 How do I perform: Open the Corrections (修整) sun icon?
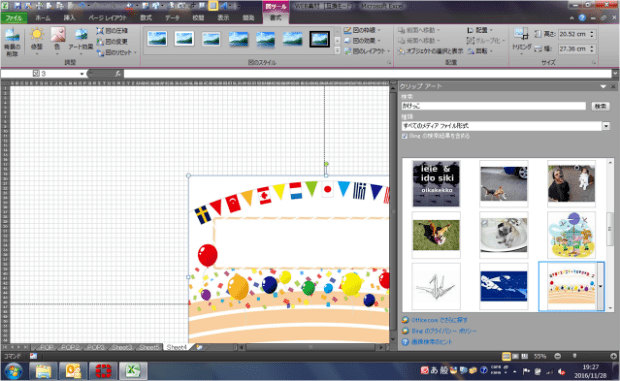(x=36, y=40)
